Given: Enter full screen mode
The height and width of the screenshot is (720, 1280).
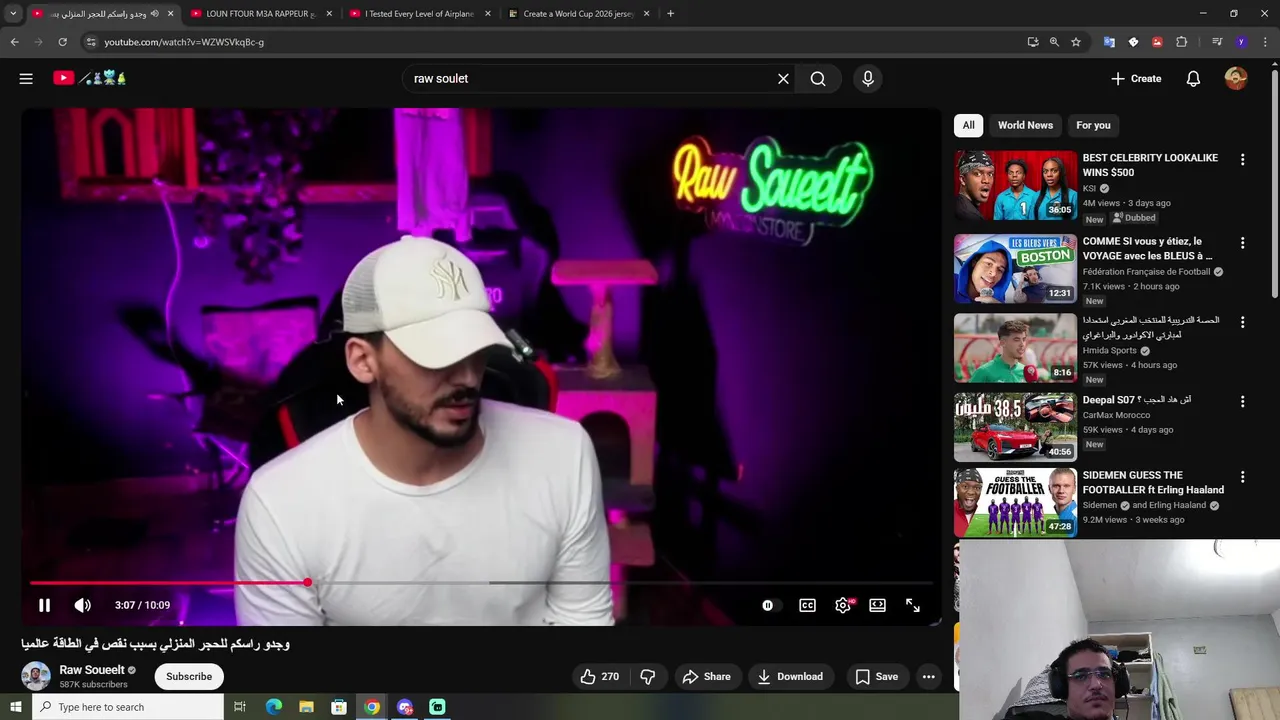Looking at the screenshot, I should pos(913,605).
